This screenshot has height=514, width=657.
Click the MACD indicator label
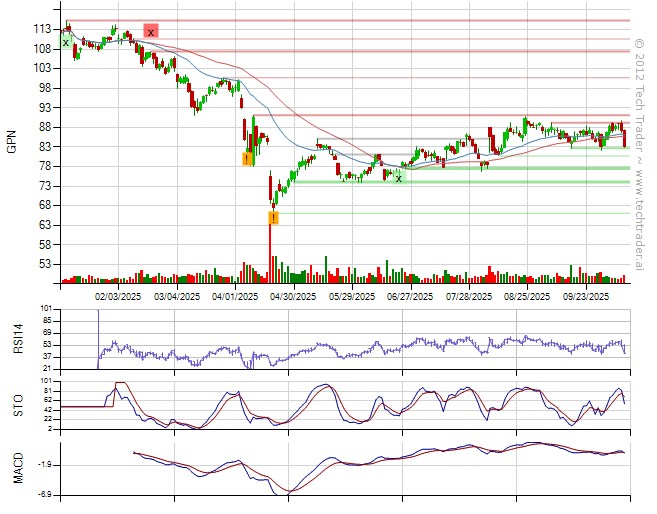pyautogui.click(x=16, y=468)
